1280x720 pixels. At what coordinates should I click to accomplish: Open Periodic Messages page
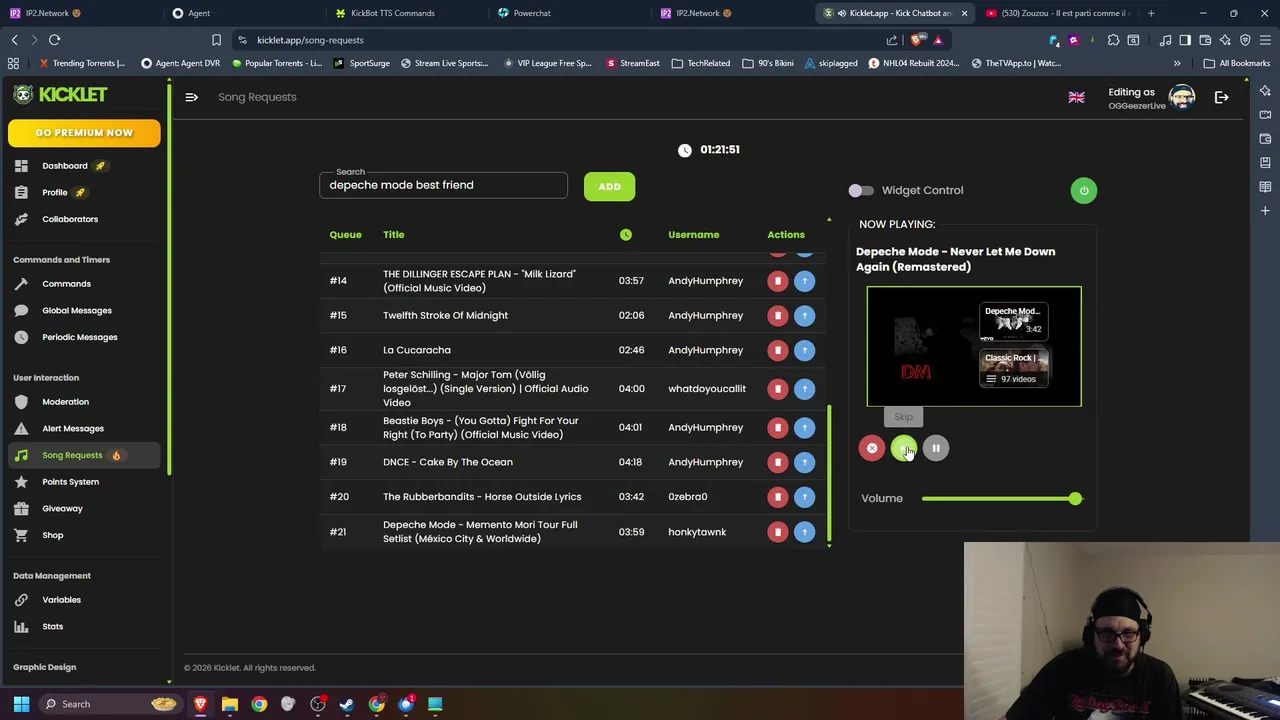coord(80,337)
